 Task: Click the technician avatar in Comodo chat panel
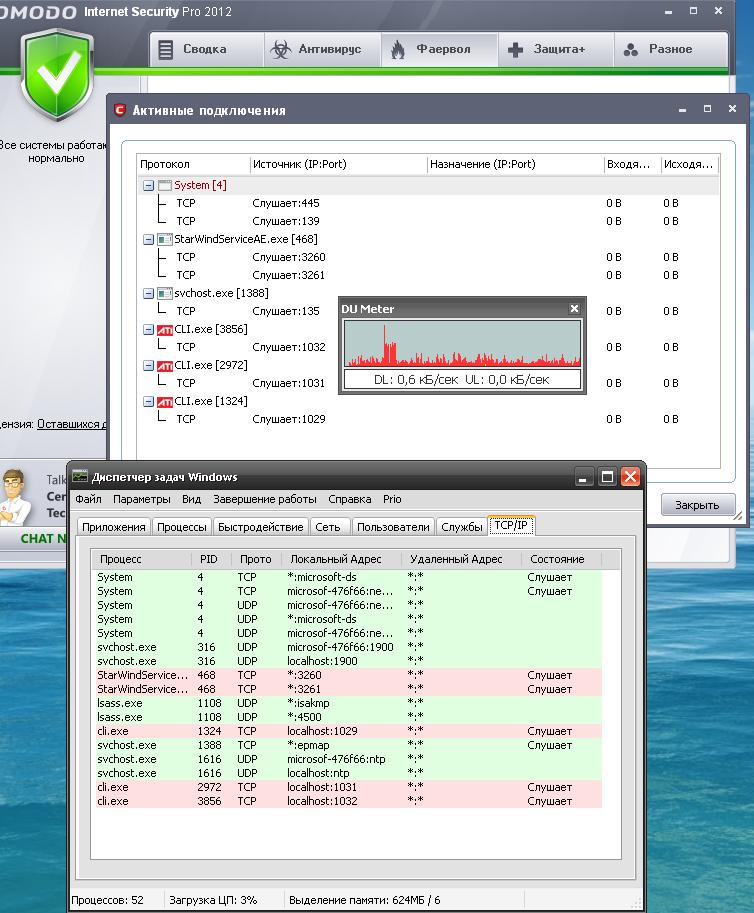(16, 497)
